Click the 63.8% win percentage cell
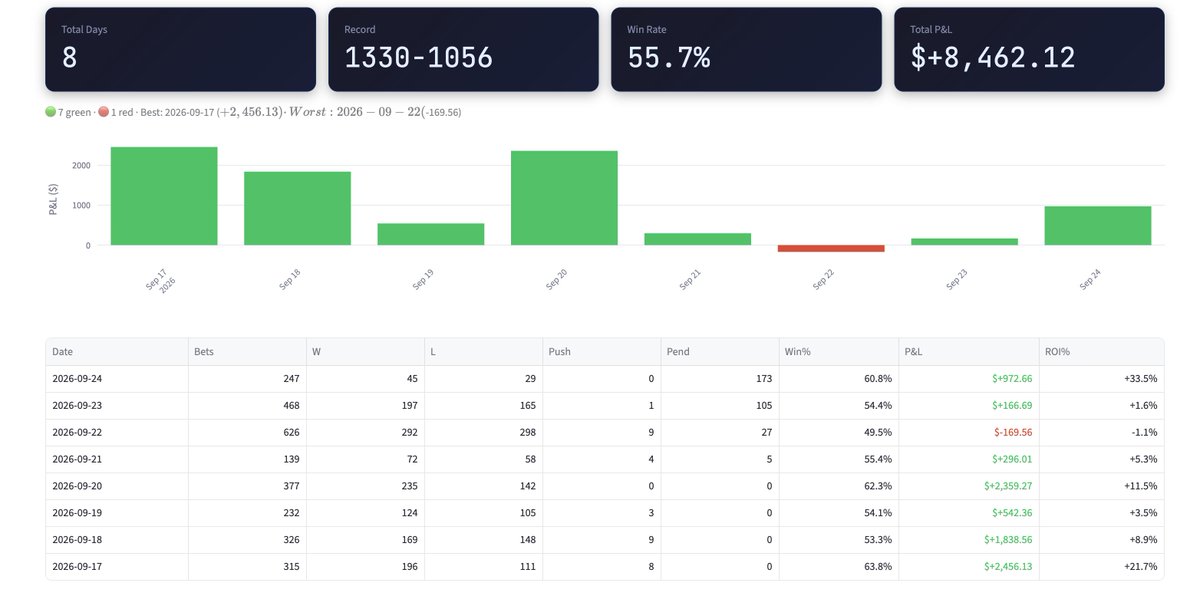The image size is (1200, 596). 838,567
